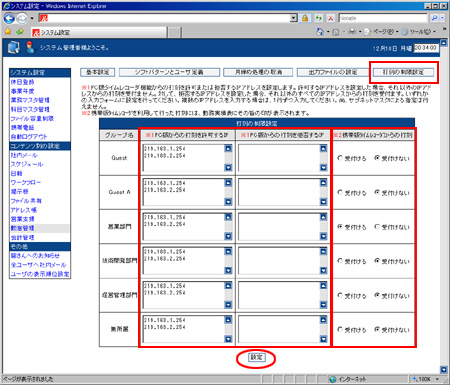Select 受付けない radio for 無所属 group
The image size is (450, 385).
(377, 330)
